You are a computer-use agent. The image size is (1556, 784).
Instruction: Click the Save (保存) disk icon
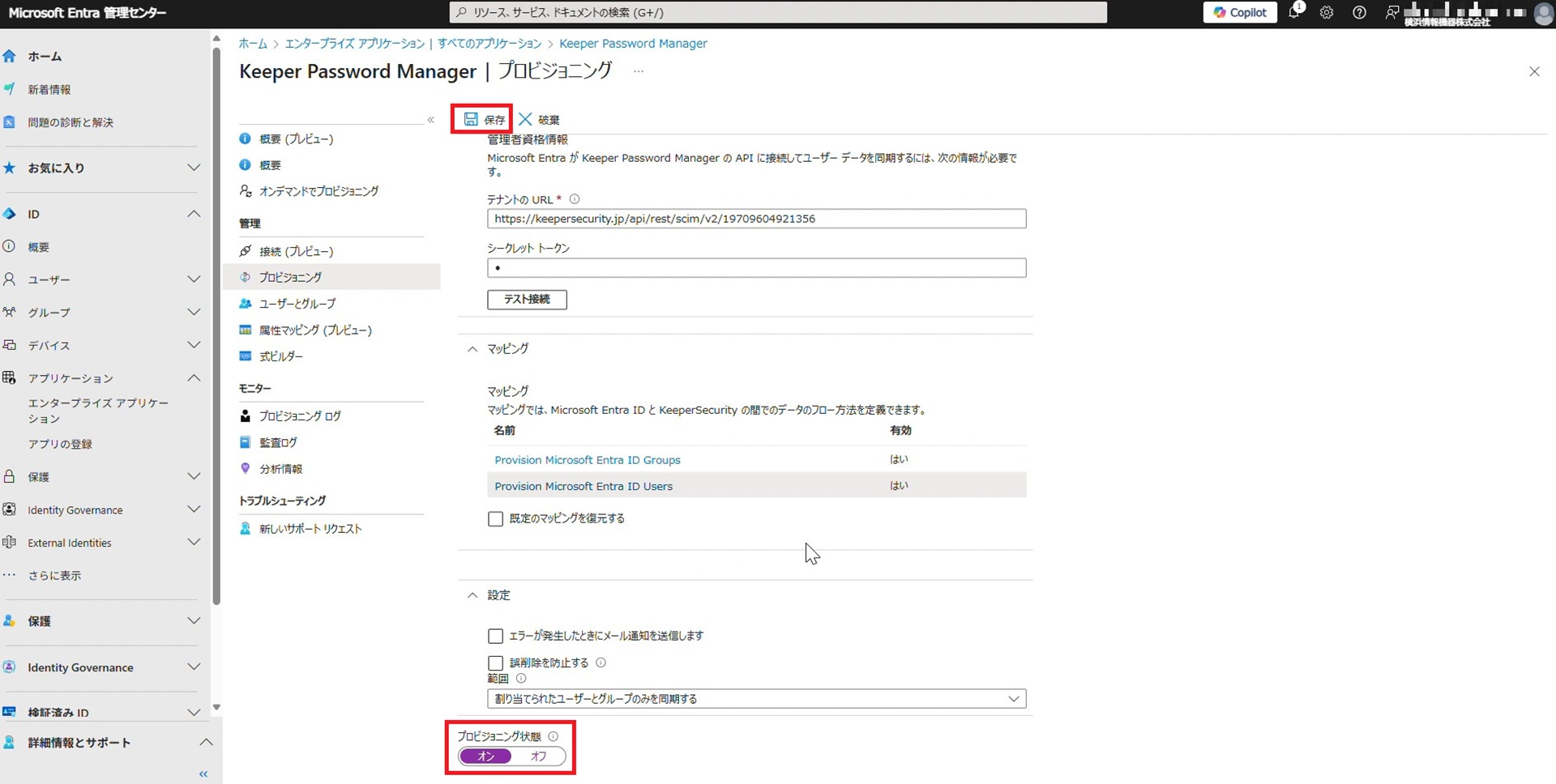point(471,119)
